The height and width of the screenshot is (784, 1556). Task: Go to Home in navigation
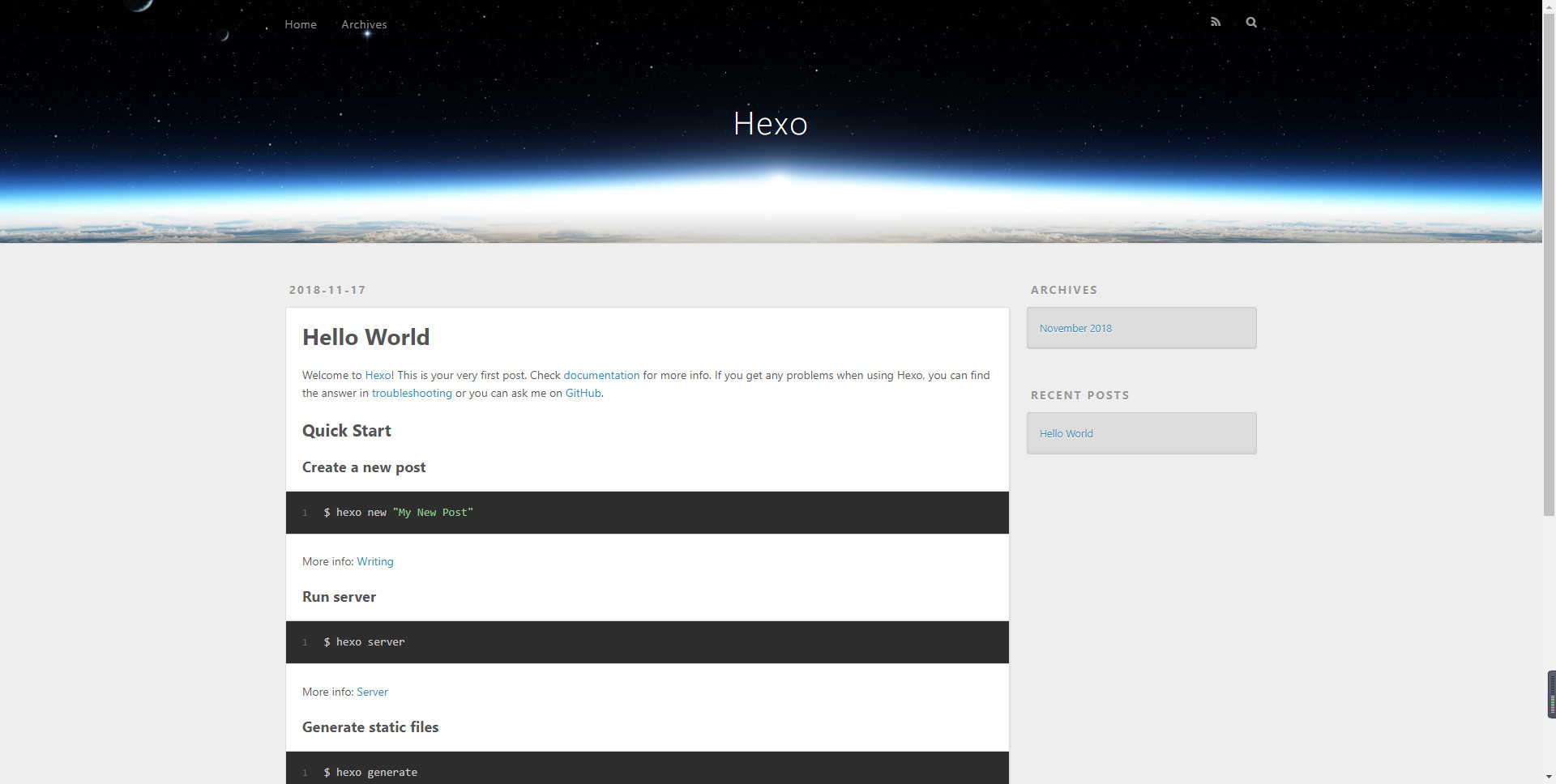[301, 24]
